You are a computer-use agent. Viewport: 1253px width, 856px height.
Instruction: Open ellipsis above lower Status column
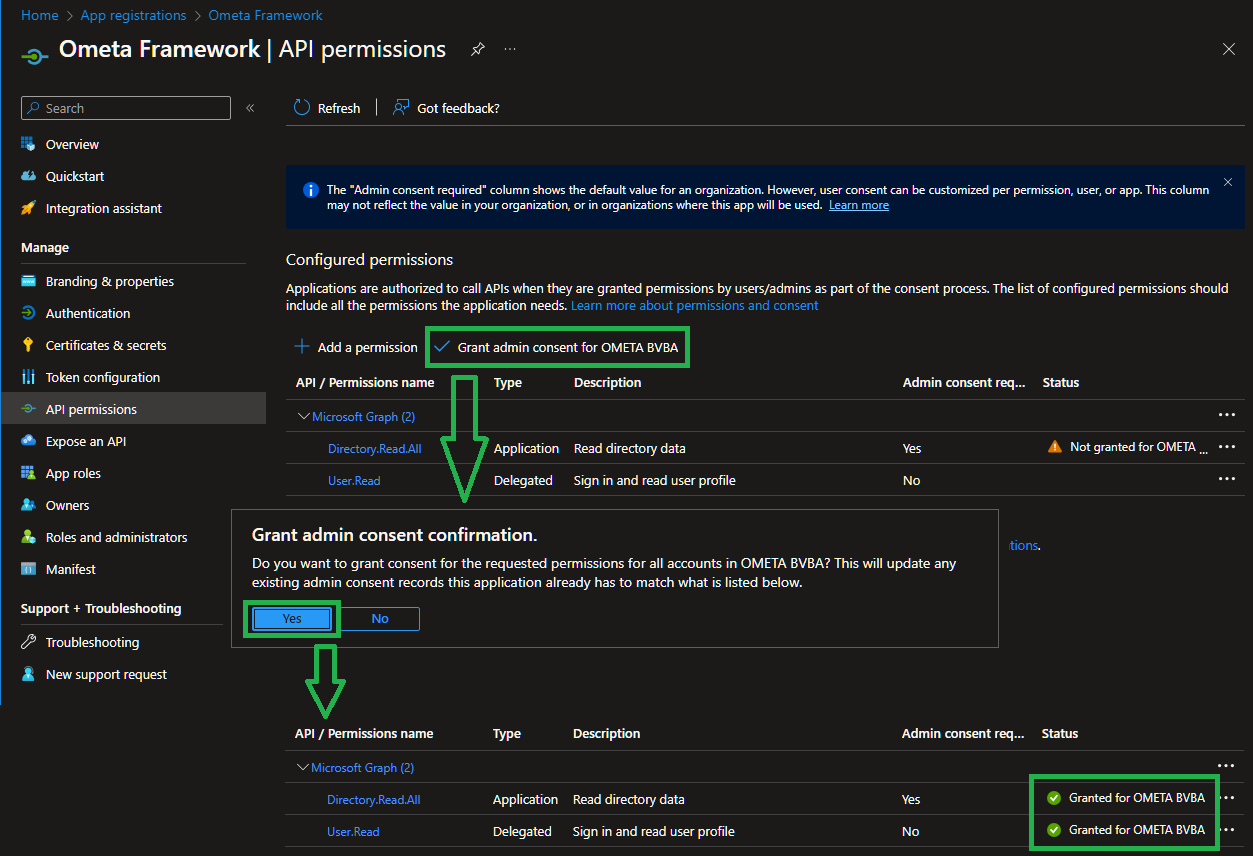click(1226, 766)
